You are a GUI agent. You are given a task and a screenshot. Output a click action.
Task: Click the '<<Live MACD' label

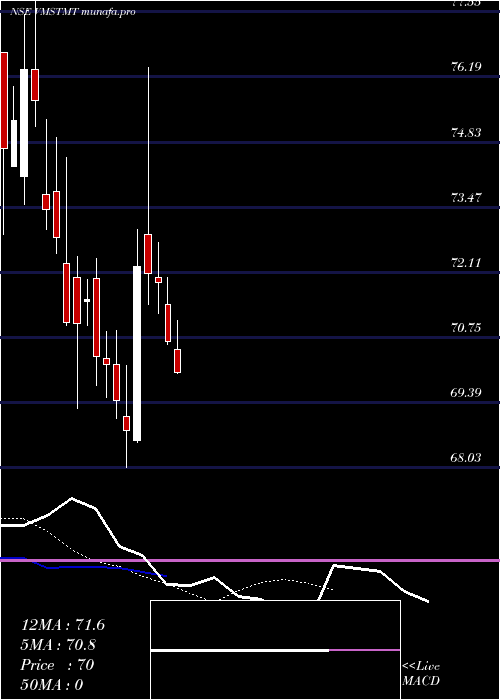pyautogui.click(x=421, y=674)
